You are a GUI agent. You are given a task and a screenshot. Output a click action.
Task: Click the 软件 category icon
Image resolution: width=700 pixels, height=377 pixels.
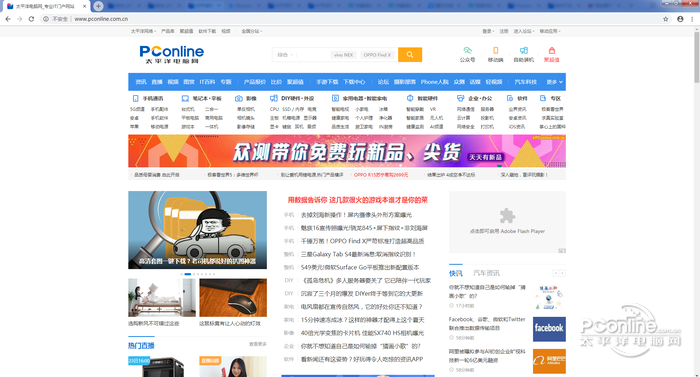pos(510,98)
